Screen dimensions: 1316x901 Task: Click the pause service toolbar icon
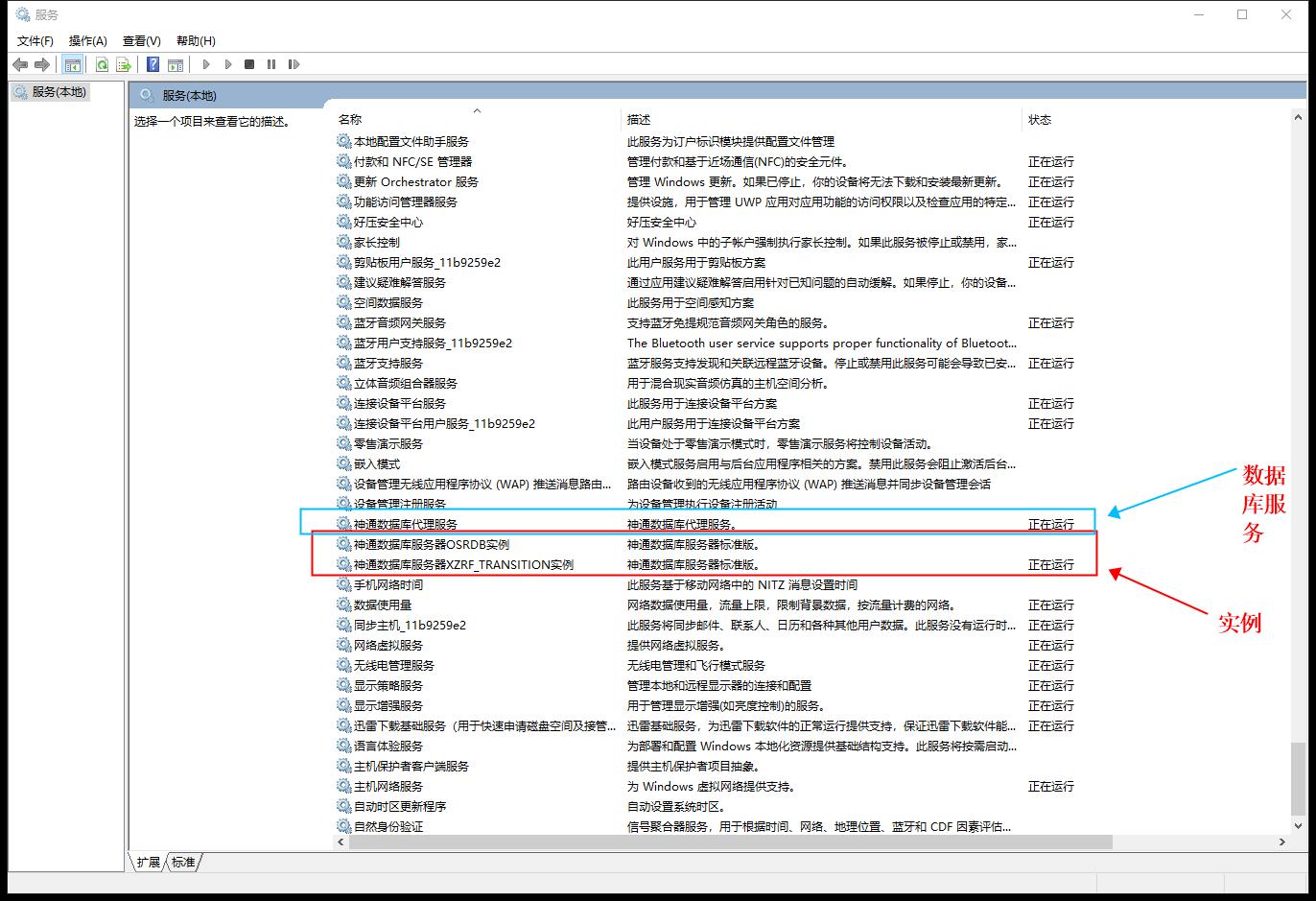pos(271,64)
